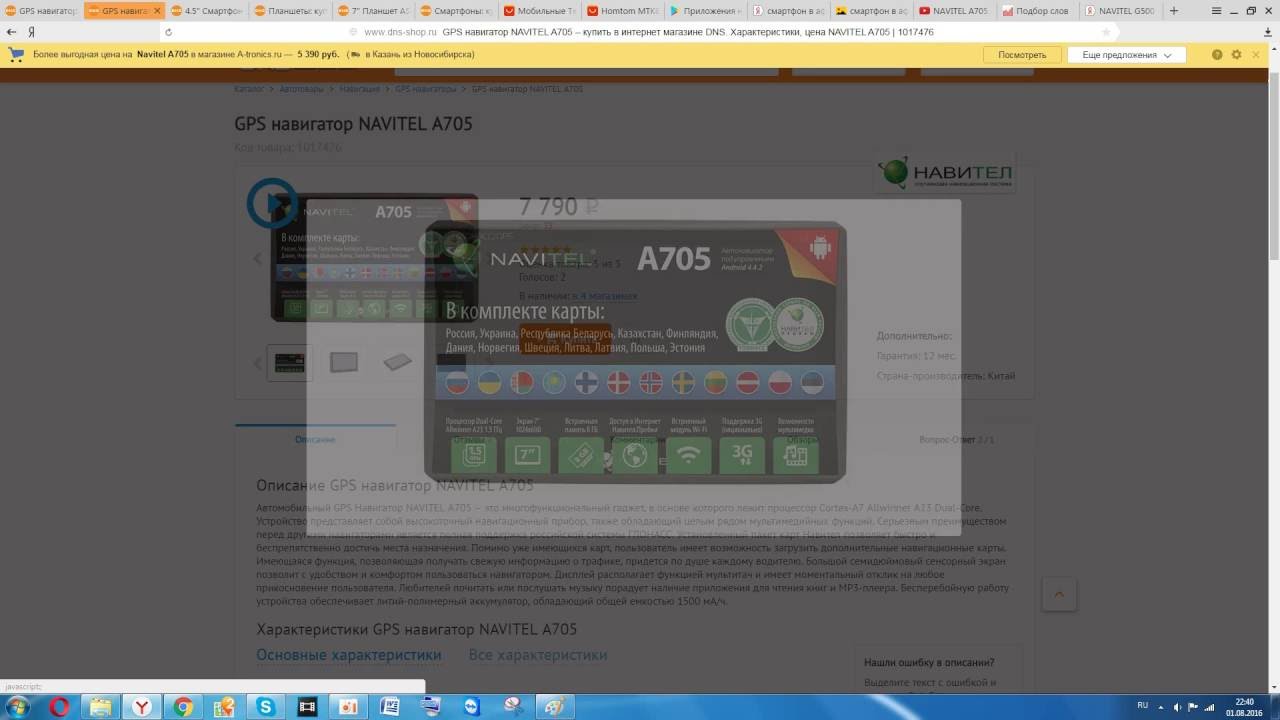Expand 'Еще предложения' dropdown
This screenshot has height=720, width=1280.
(1126, 55)
